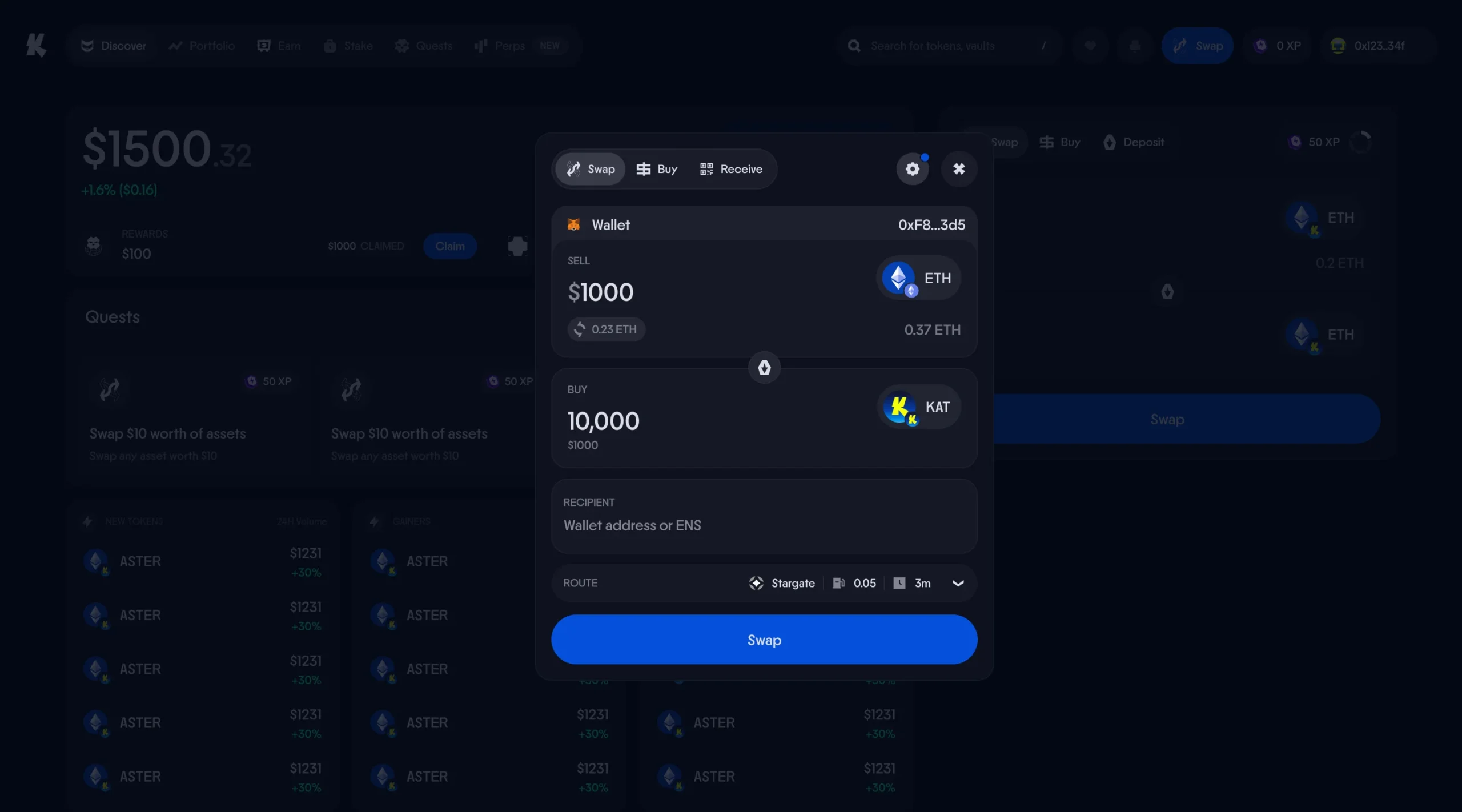The width and height of the screenshot is (1462, 812).
Task: Click background widget progress ring icon
Action: click(x=1361, y=142)
